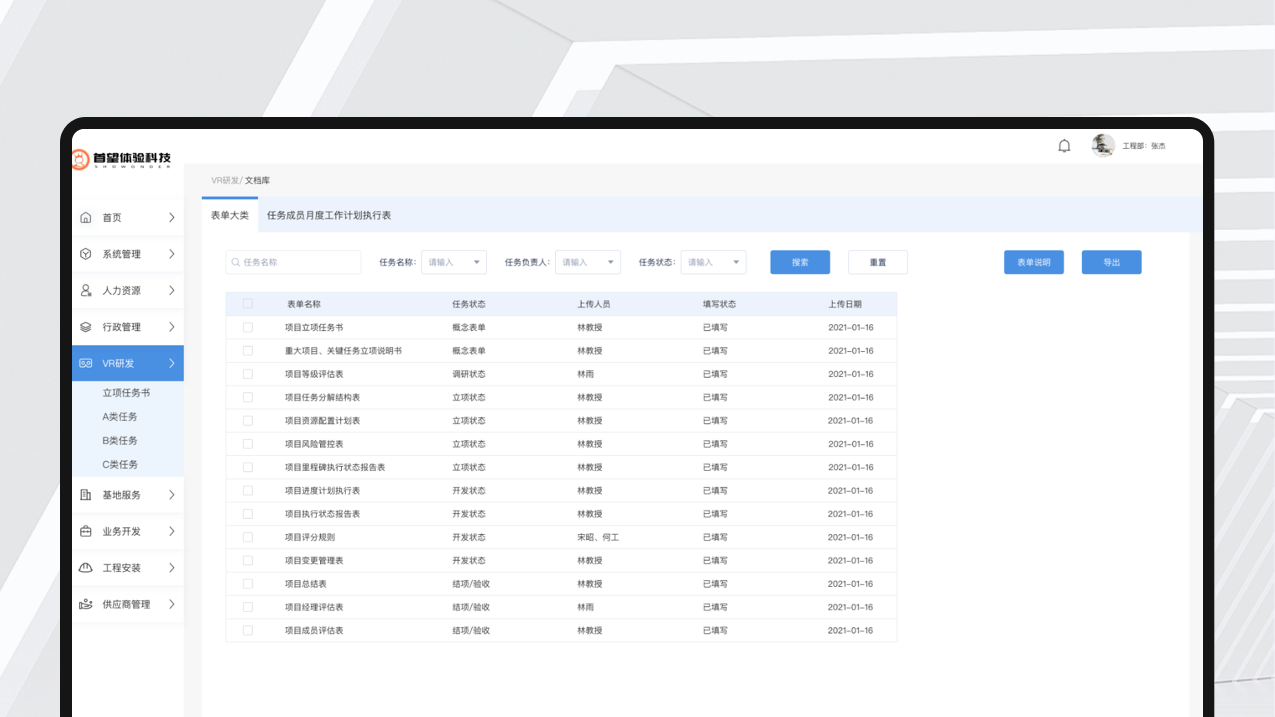Check the box for 项目等级评估表
1275x717 pixels.
(x=248, y=374)
